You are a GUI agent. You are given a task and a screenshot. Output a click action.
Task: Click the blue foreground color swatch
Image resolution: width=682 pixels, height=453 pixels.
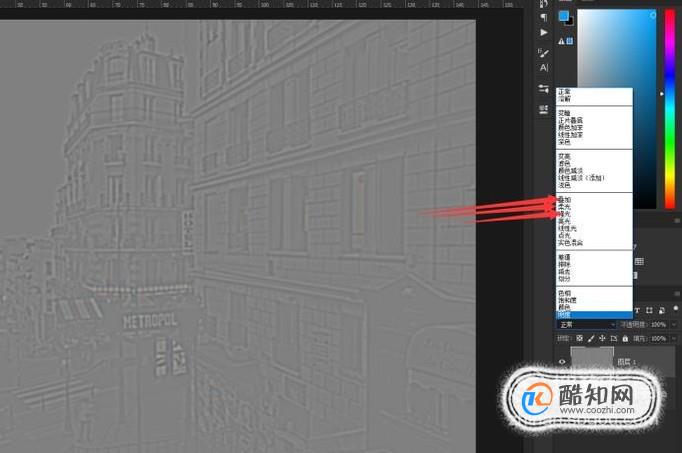(x=564, y=17)
